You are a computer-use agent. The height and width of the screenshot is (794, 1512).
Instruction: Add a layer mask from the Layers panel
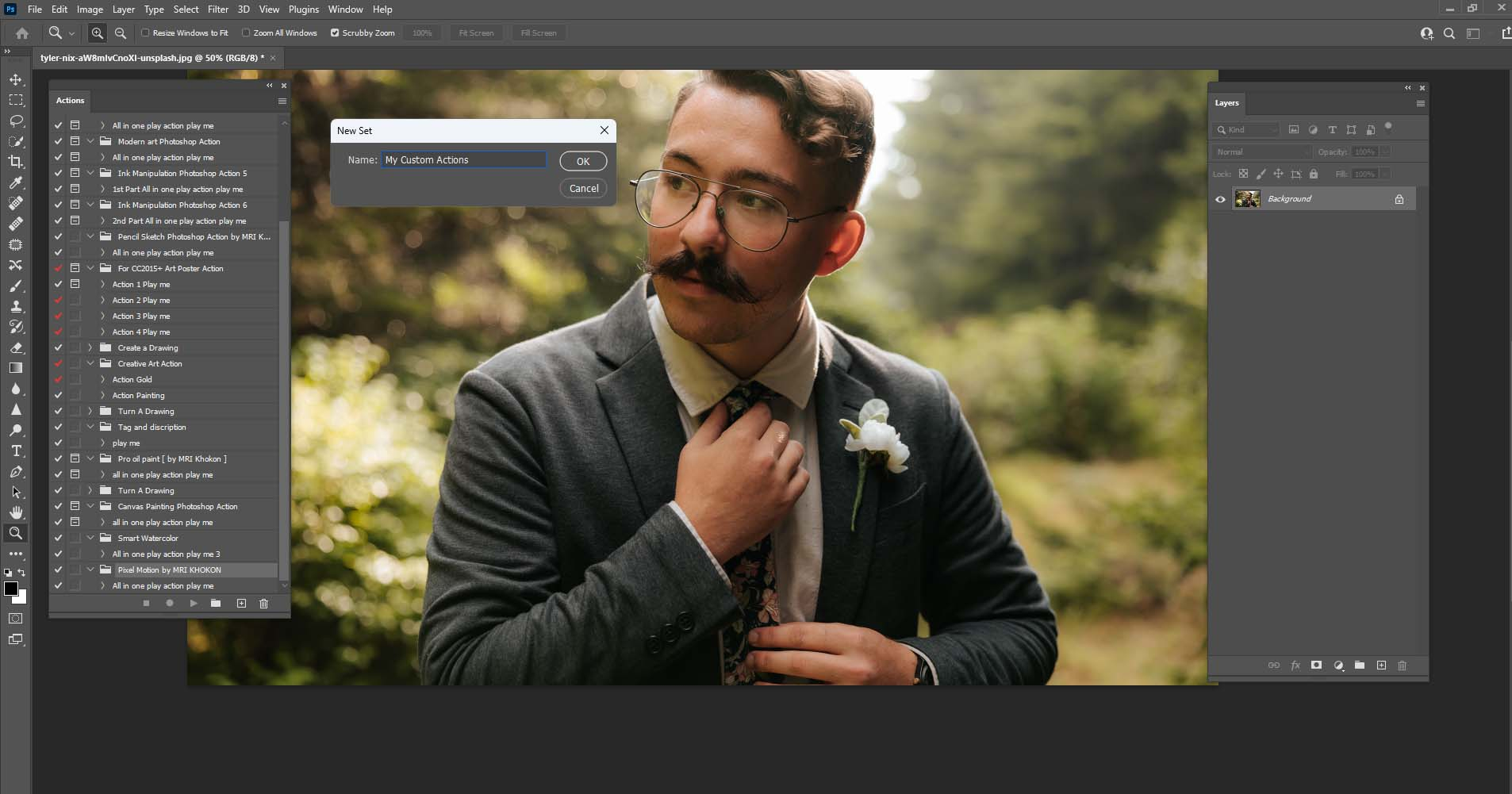point(1316,666)
